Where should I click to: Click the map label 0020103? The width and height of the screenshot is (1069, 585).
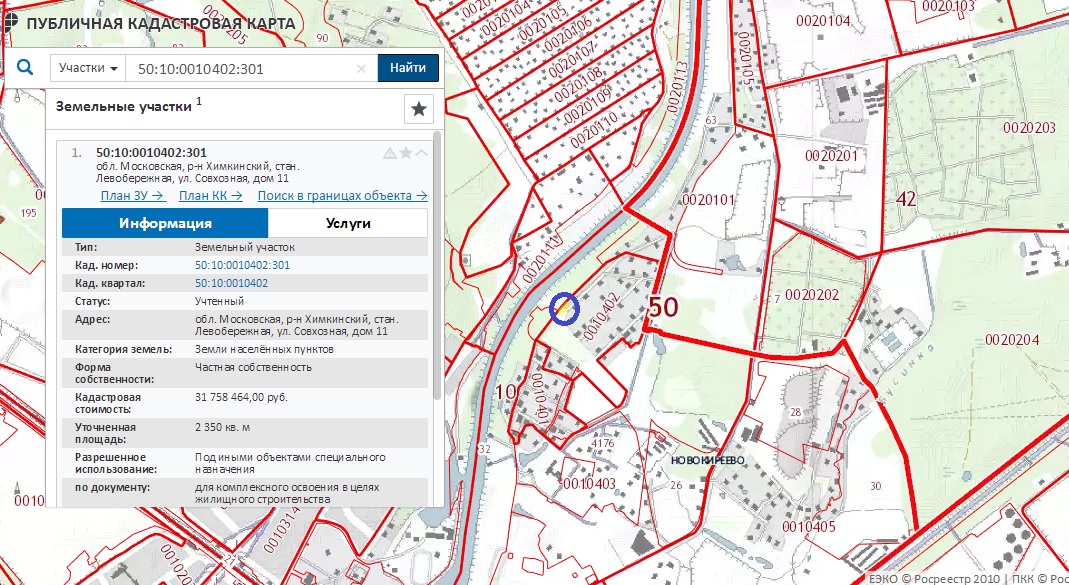(x=949, y=6)
